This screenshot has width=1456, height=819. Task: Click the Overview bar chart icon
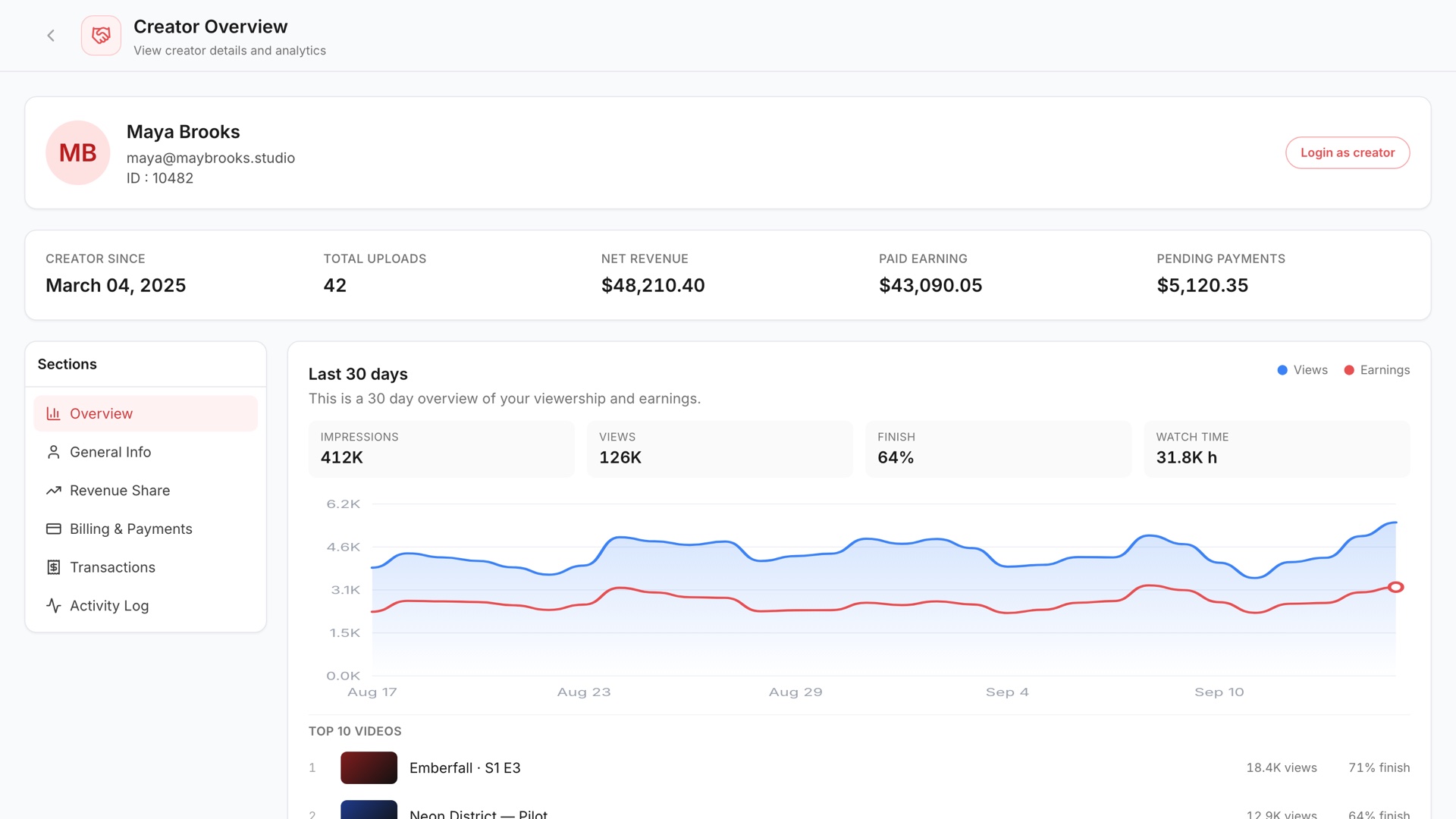[53, 413]
